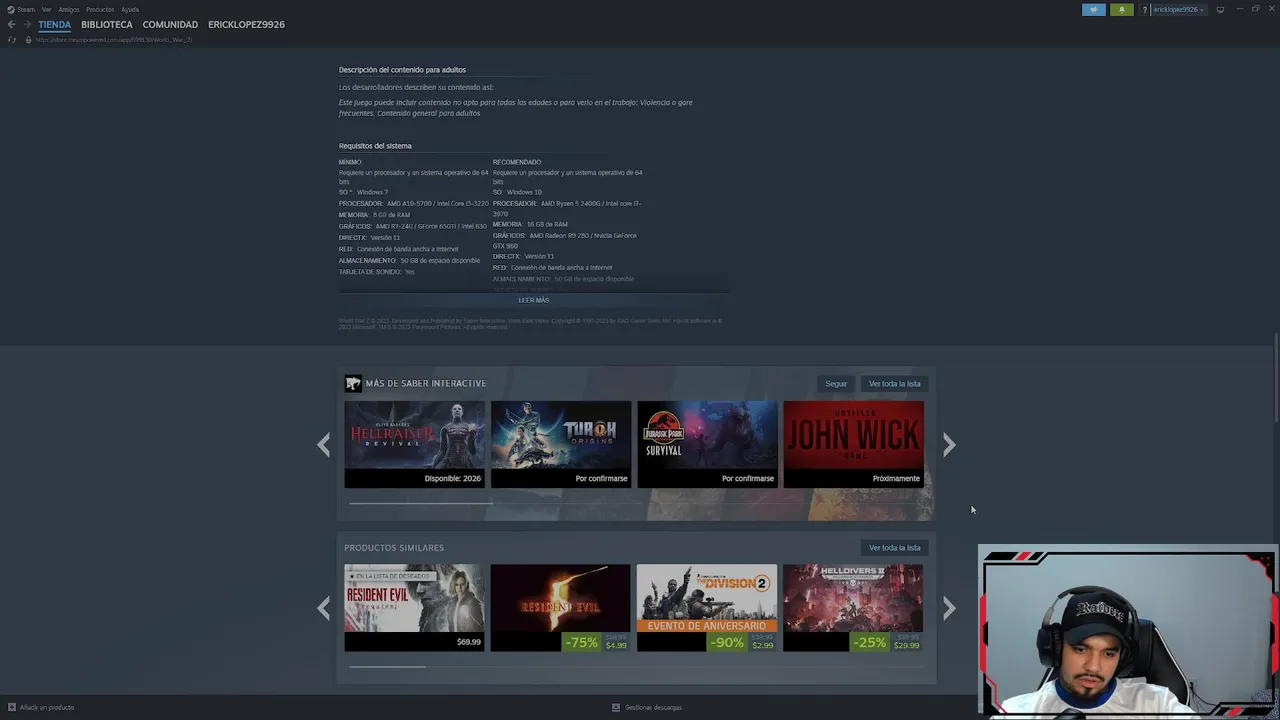Open the Resident Evil 5 card at -75%
The height and width of the screenshot is (720, 1280).
(x=561, y=607)
